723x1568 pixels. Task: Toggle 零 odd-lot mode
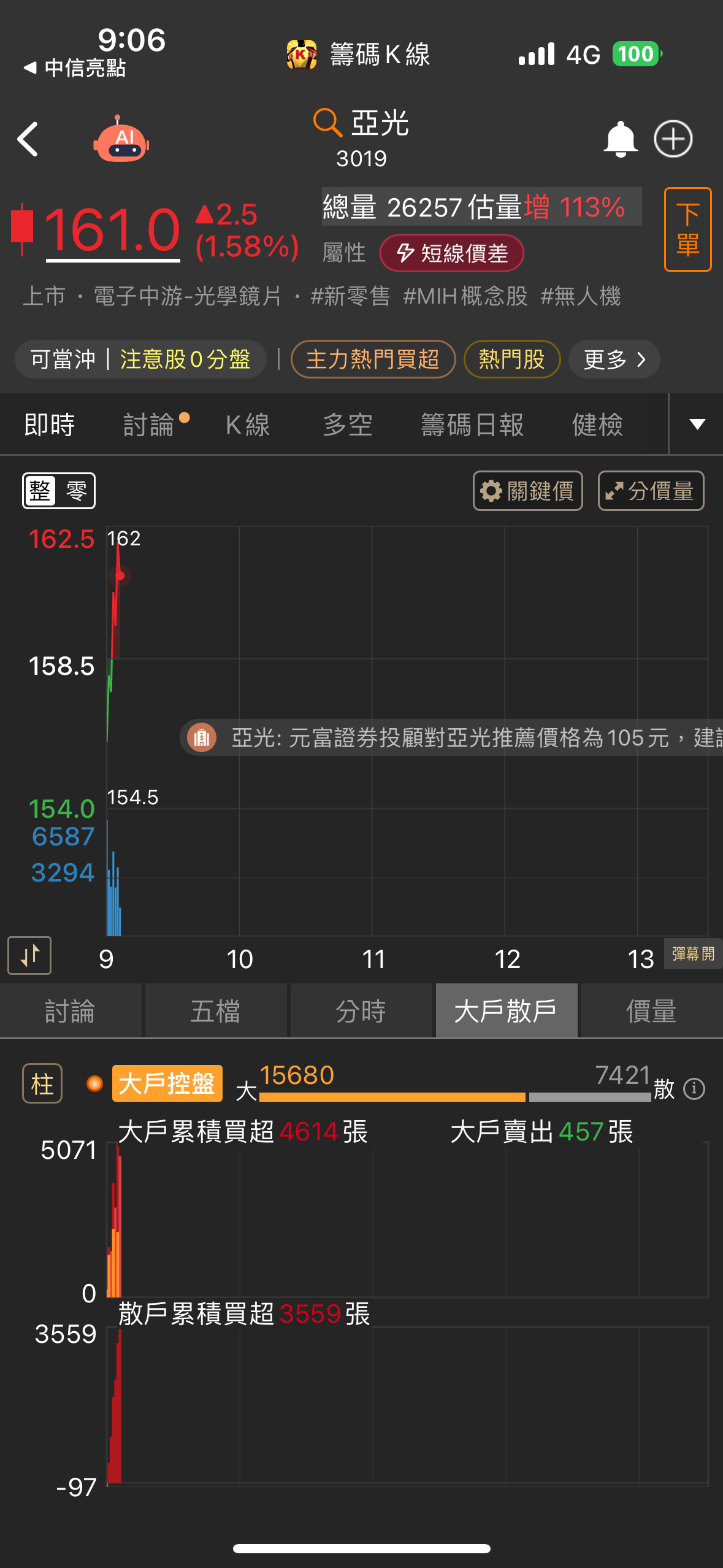76,491
